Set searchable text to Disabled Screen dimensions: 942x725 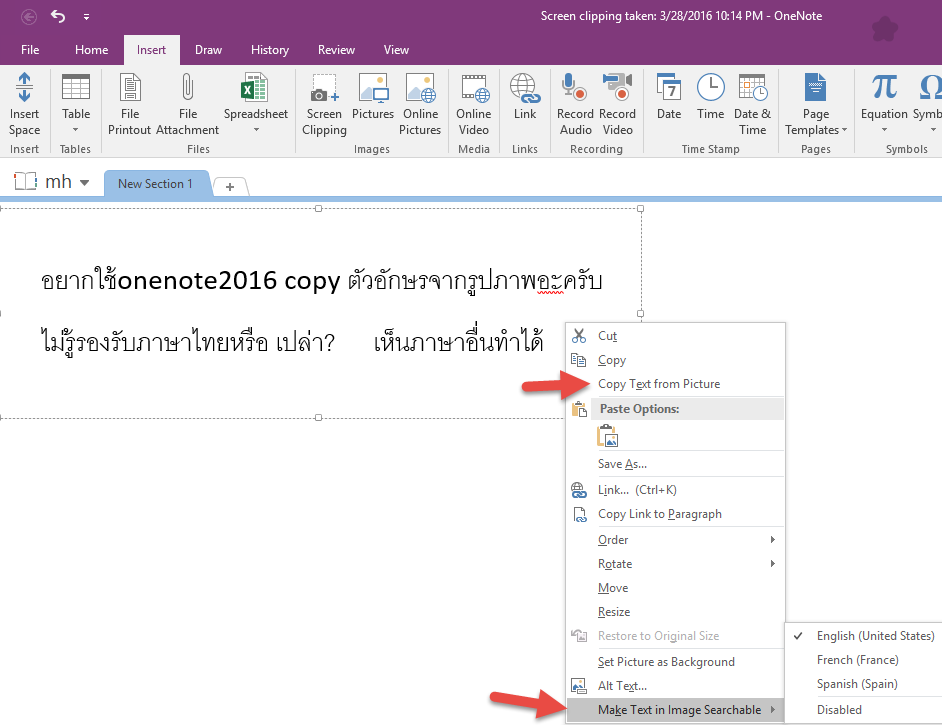tap(863, 709)
